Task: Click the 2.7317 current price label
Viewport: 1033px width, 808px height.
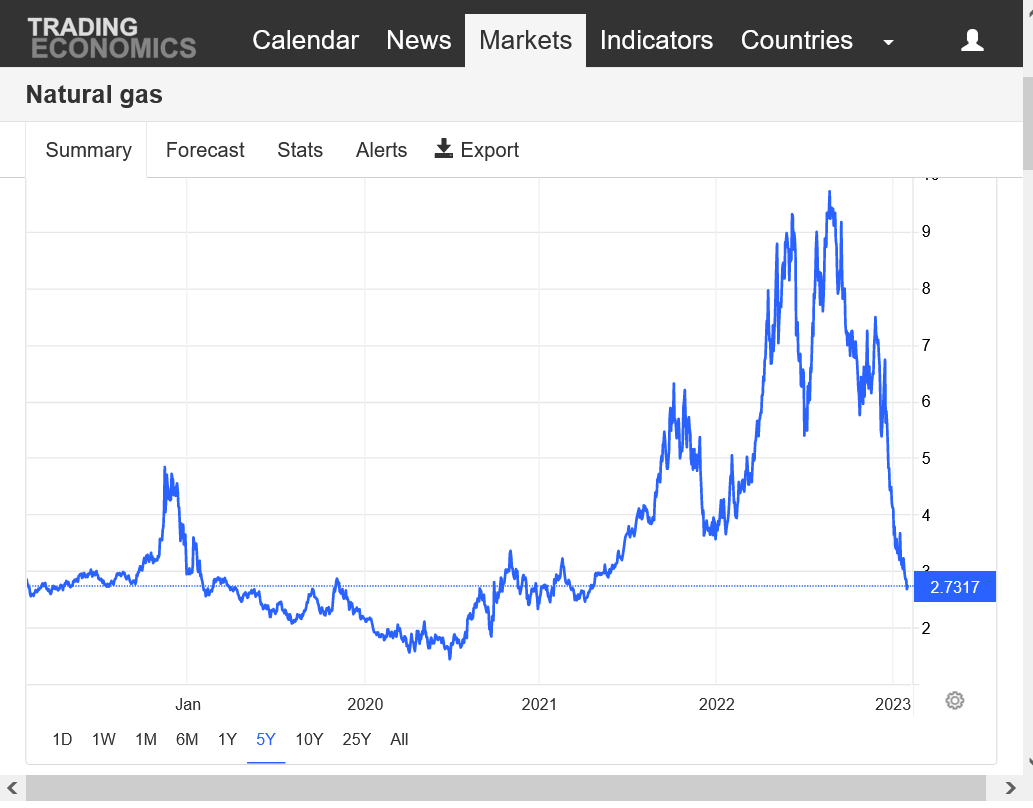Action: (955, 587)
